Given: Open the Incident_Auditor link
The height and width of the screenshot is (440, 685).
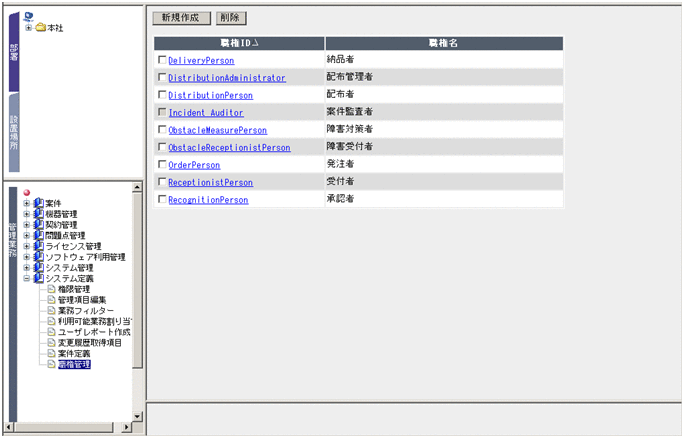Looking at the screenshot, I should pyautogui.click(x=206, y=113).
